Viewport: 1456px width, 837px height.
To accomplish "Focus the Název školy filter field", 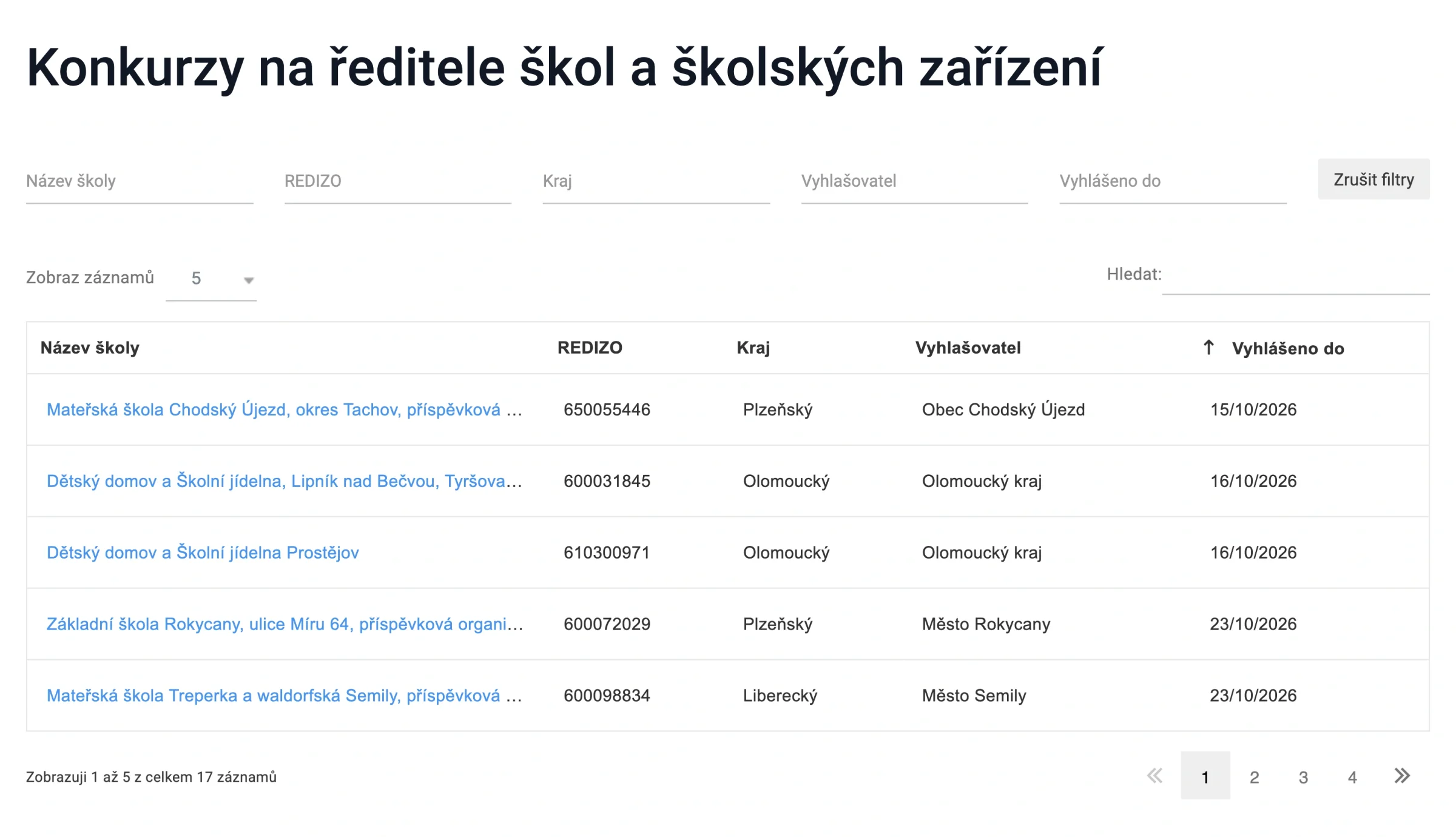I will click(140, 181).
